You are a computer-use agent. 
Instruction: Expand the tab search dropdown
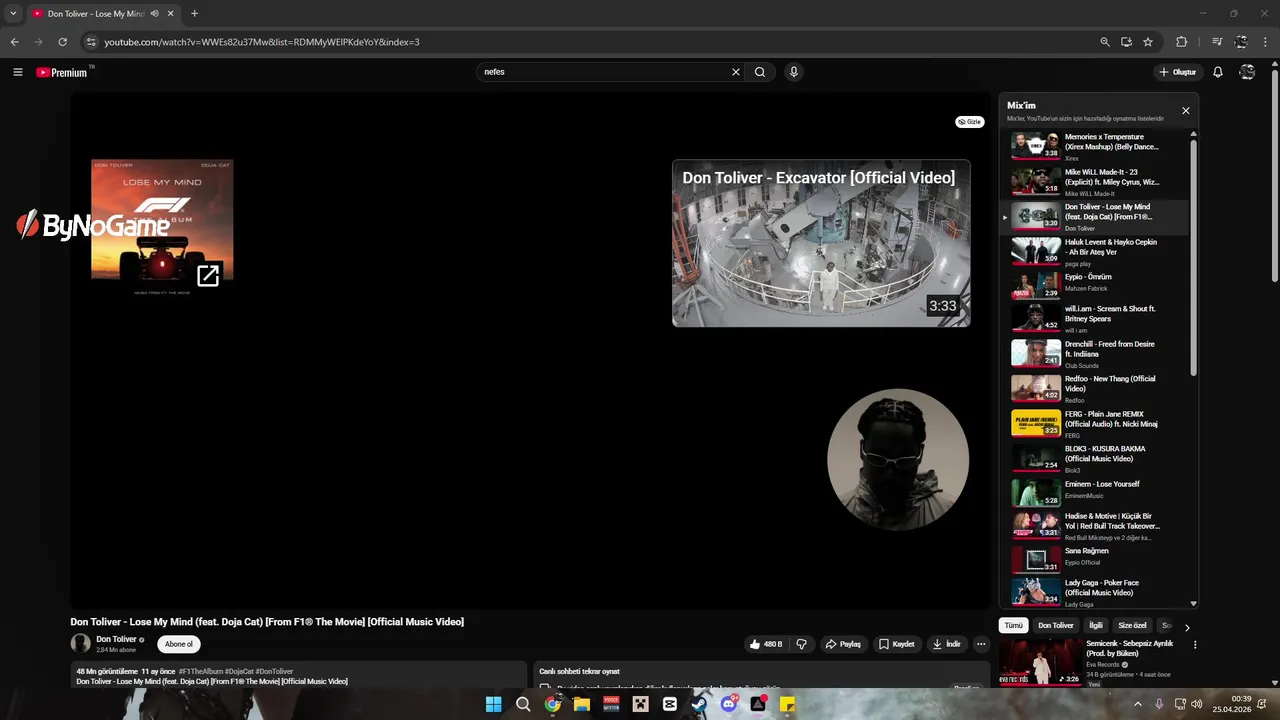13,14
